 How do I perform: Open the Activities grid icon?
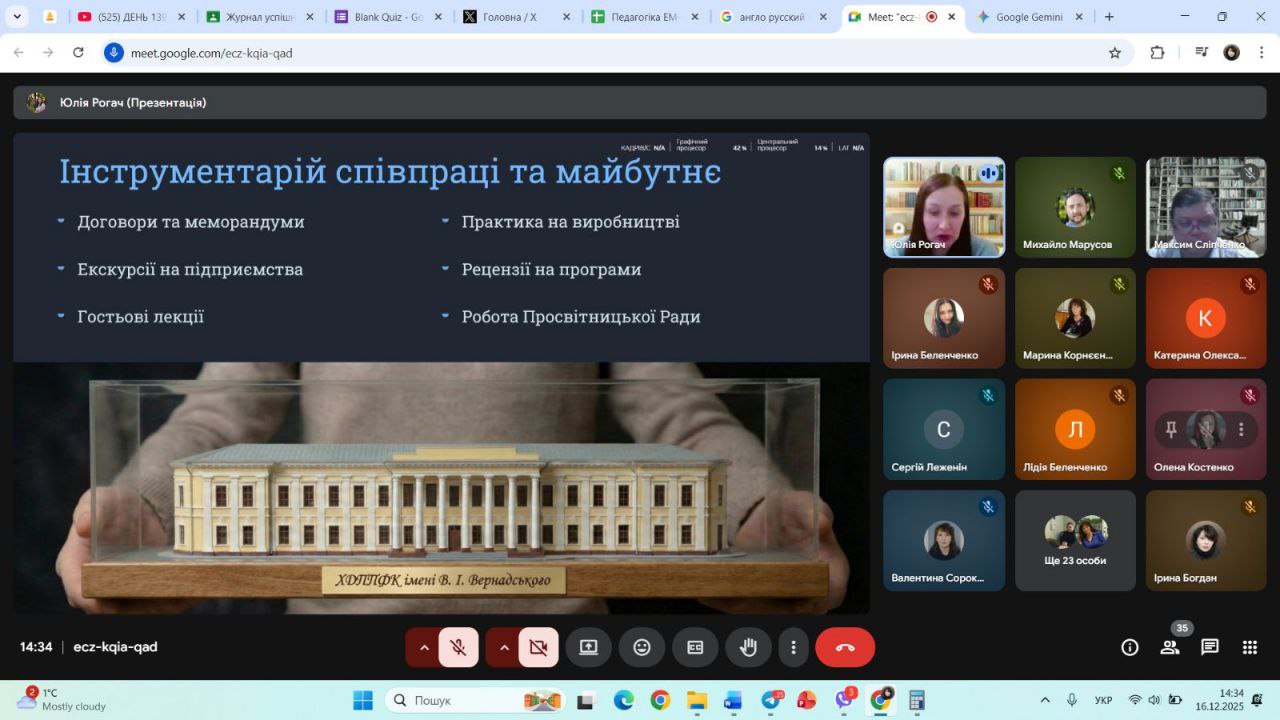click(x=1250, y=647)
